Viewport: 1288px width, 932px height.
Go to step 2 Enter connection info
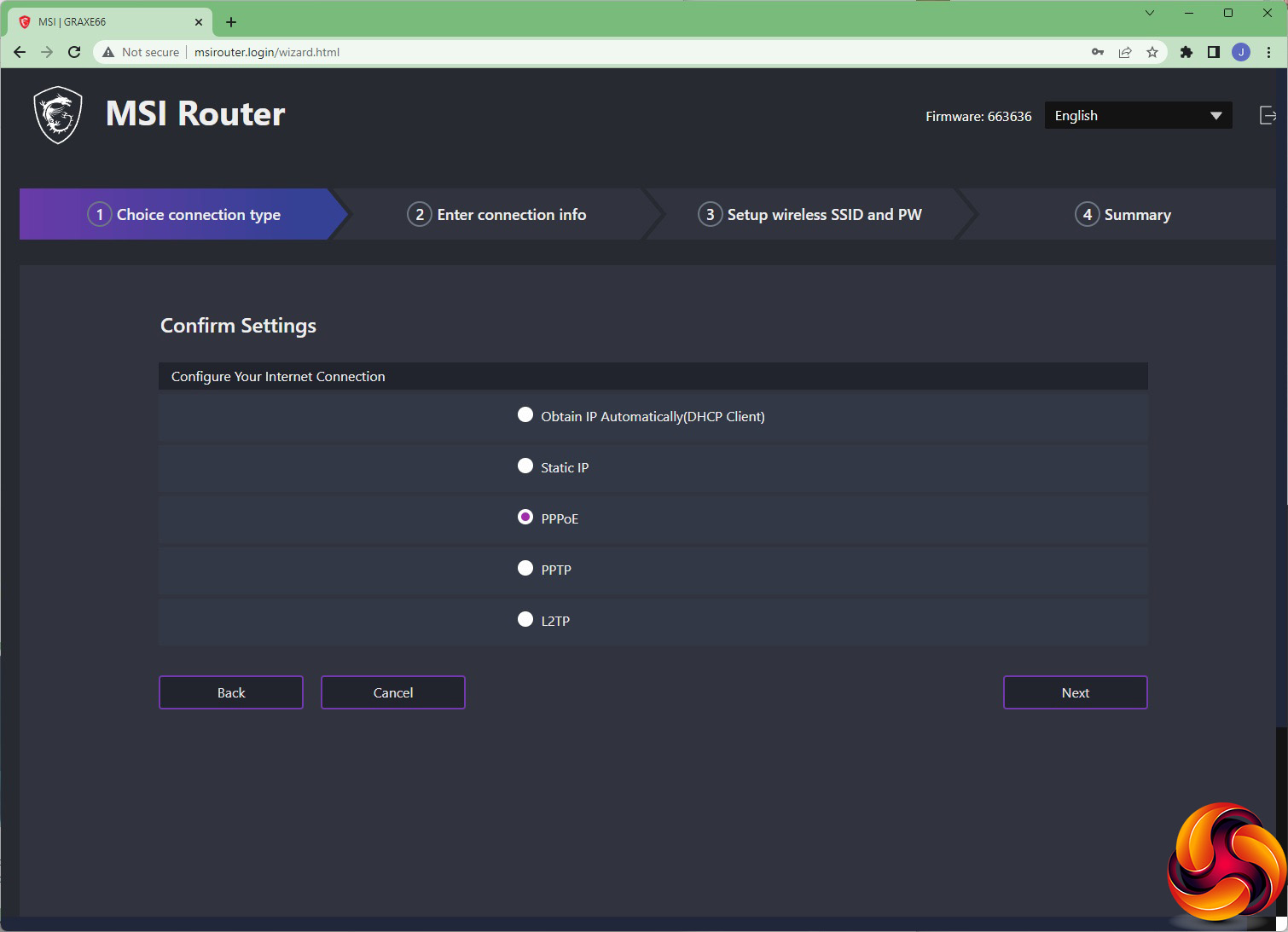pyautogui.click(x=497, y=214)
